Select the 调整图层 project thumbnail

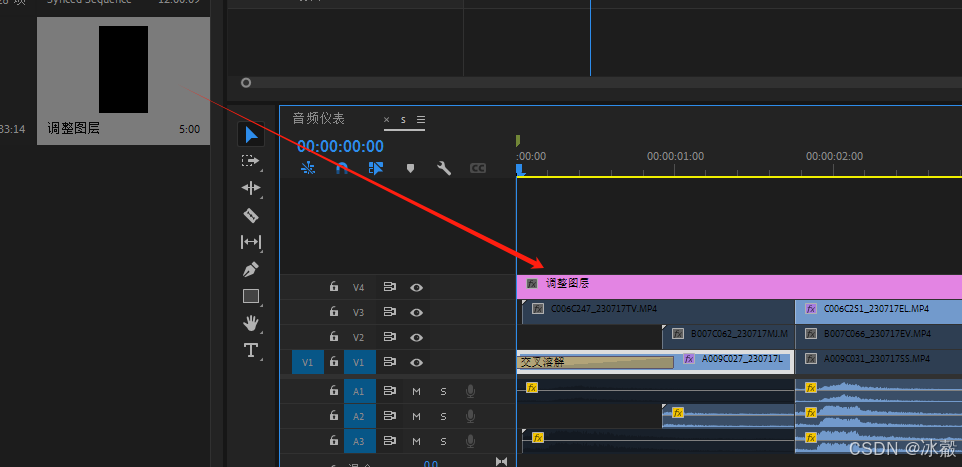click(123, 80)
